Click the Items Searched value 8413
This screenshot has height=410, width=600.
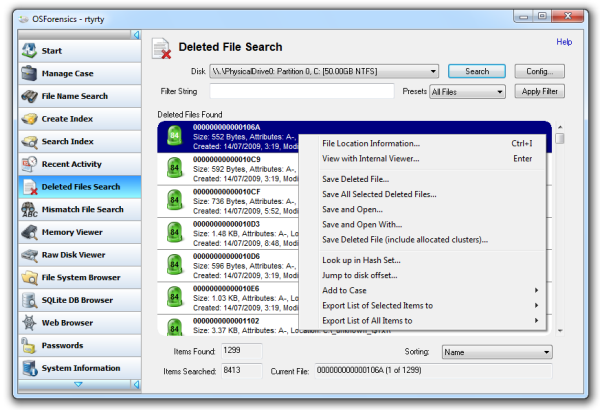coord(242,371)
